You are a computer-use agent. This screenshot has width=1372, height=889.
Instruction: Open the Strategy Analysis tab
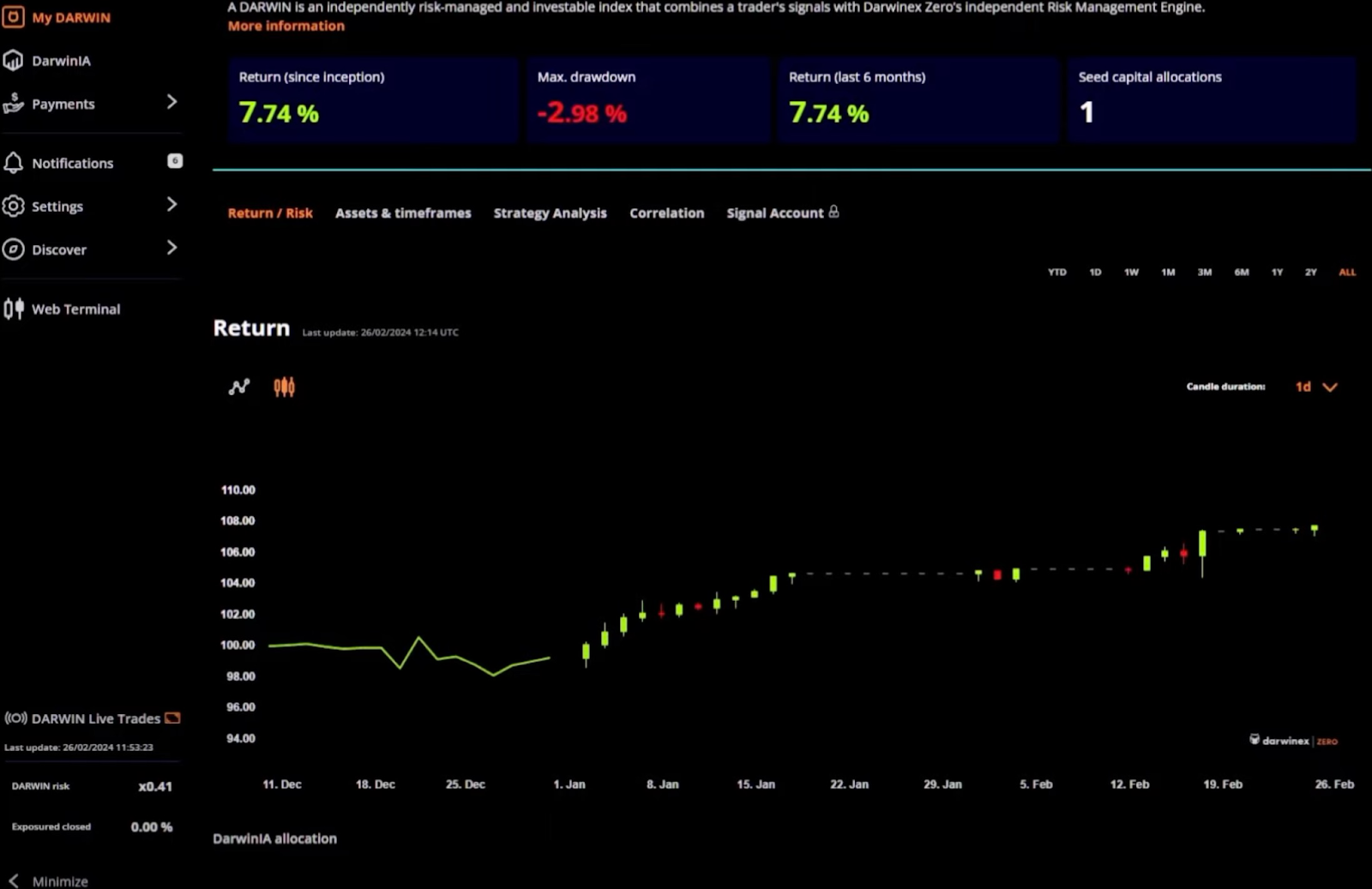(550, 213)
